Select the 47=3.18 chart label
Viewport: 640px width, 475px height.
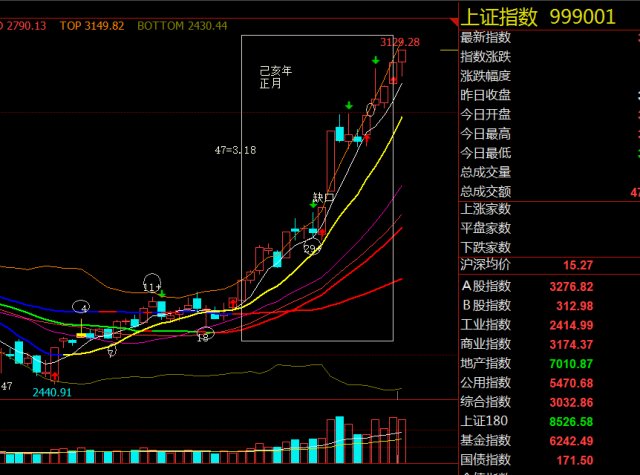235,150
